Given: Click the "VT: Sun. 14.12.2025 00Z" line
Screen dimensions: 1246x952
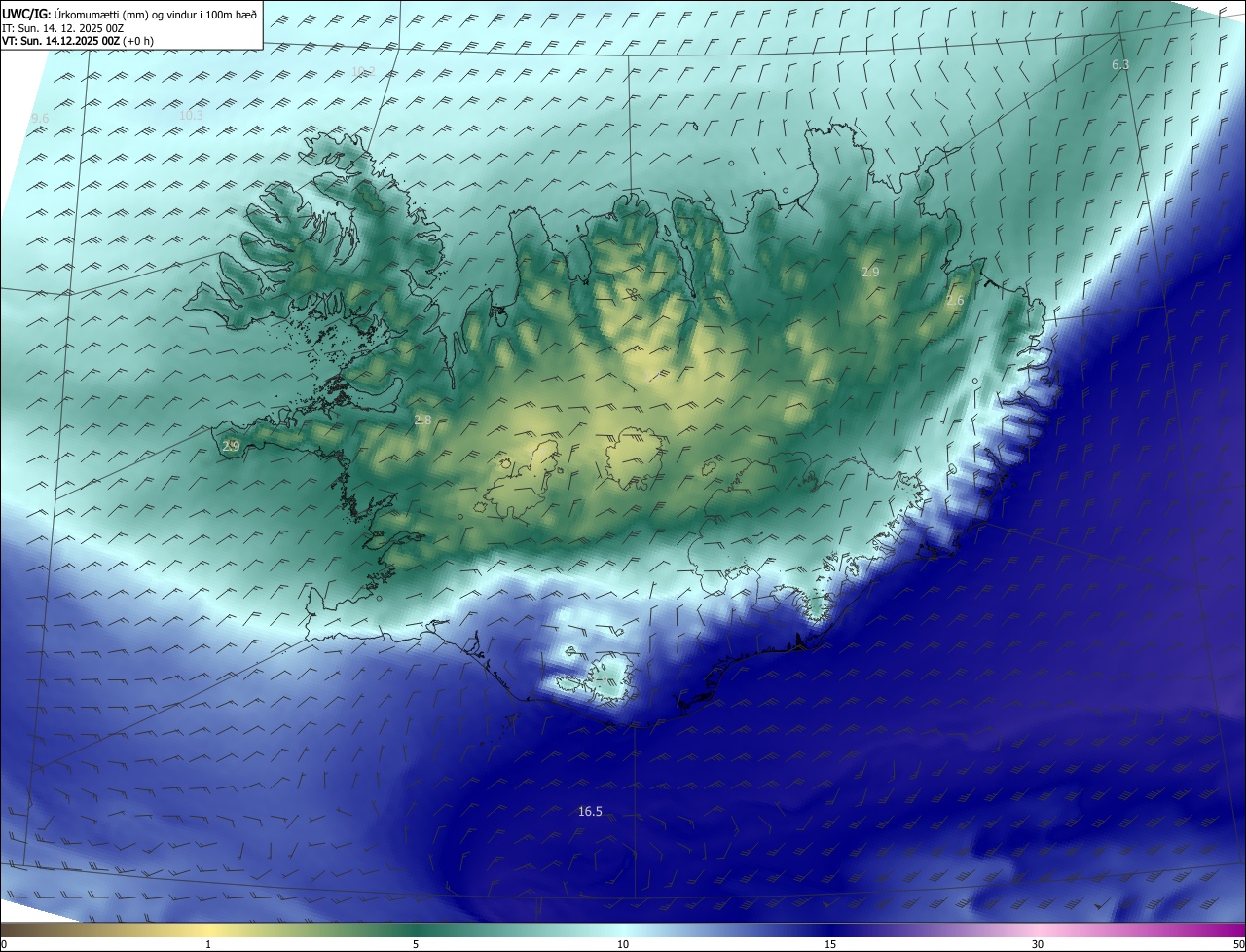Looking at the screenshot, I should tap(60, 41).
